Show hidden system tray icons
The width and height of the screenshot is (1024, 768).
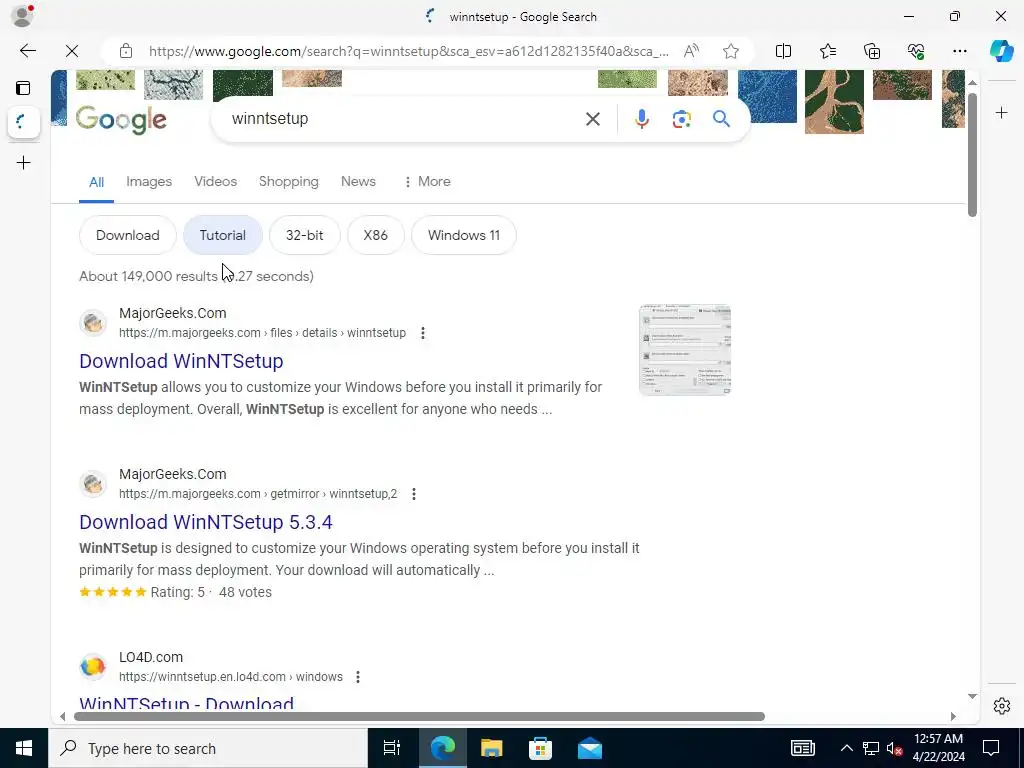click(846, 748)
